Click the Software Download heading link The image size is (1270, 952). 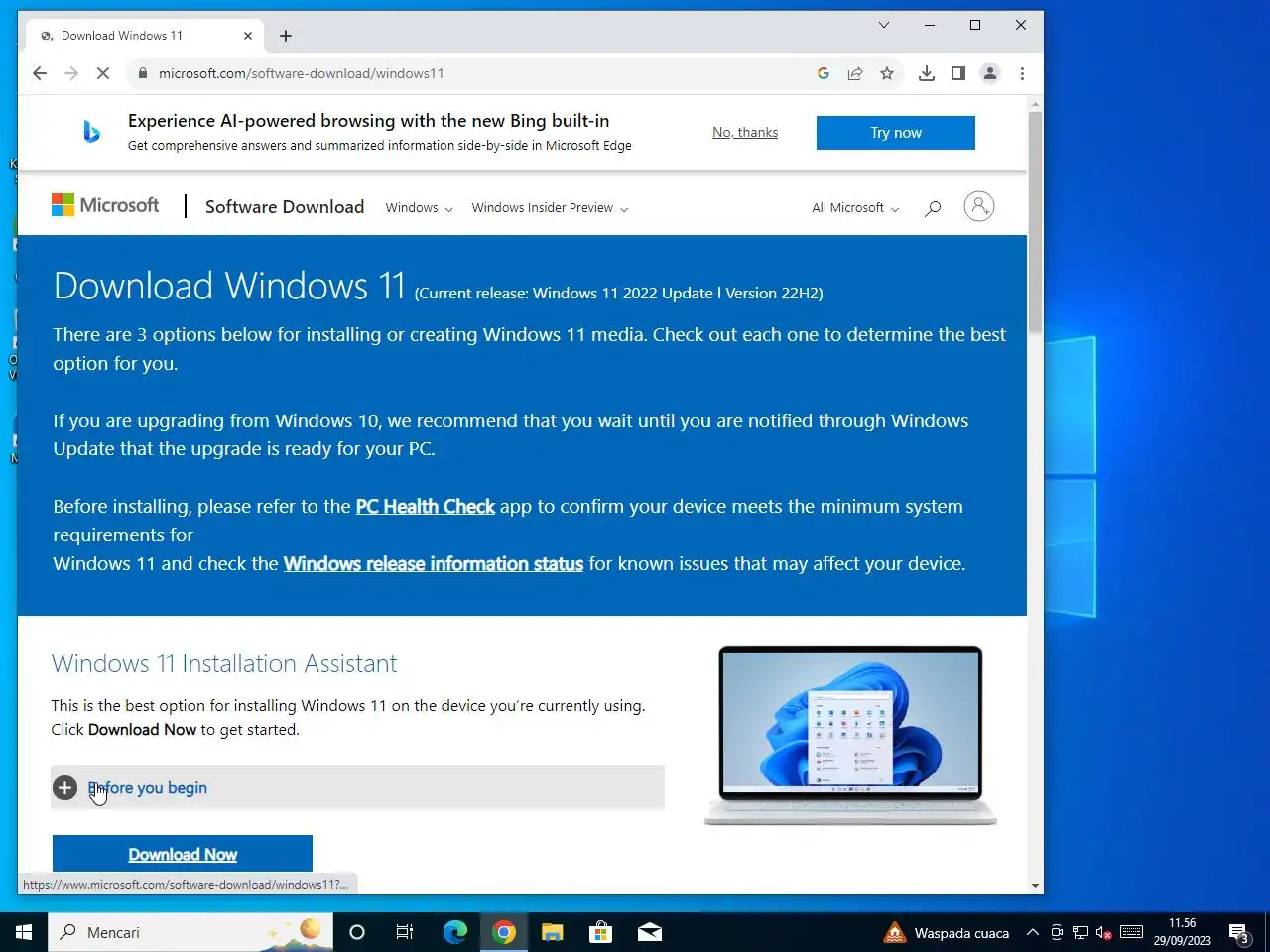(x=285, y=206)
